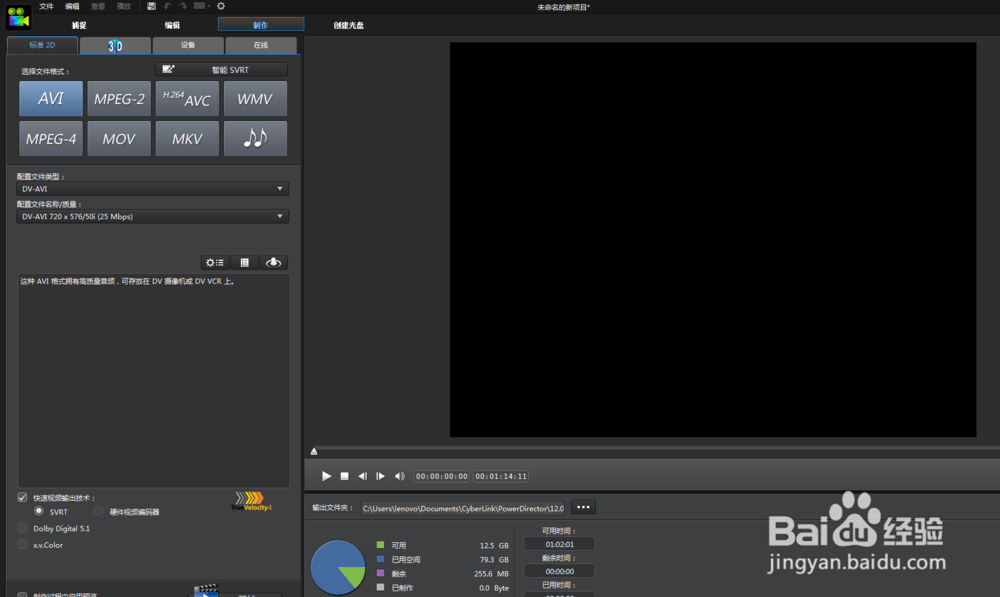Show profile details table icon
1000x597 pixels.
click(244, 262)
